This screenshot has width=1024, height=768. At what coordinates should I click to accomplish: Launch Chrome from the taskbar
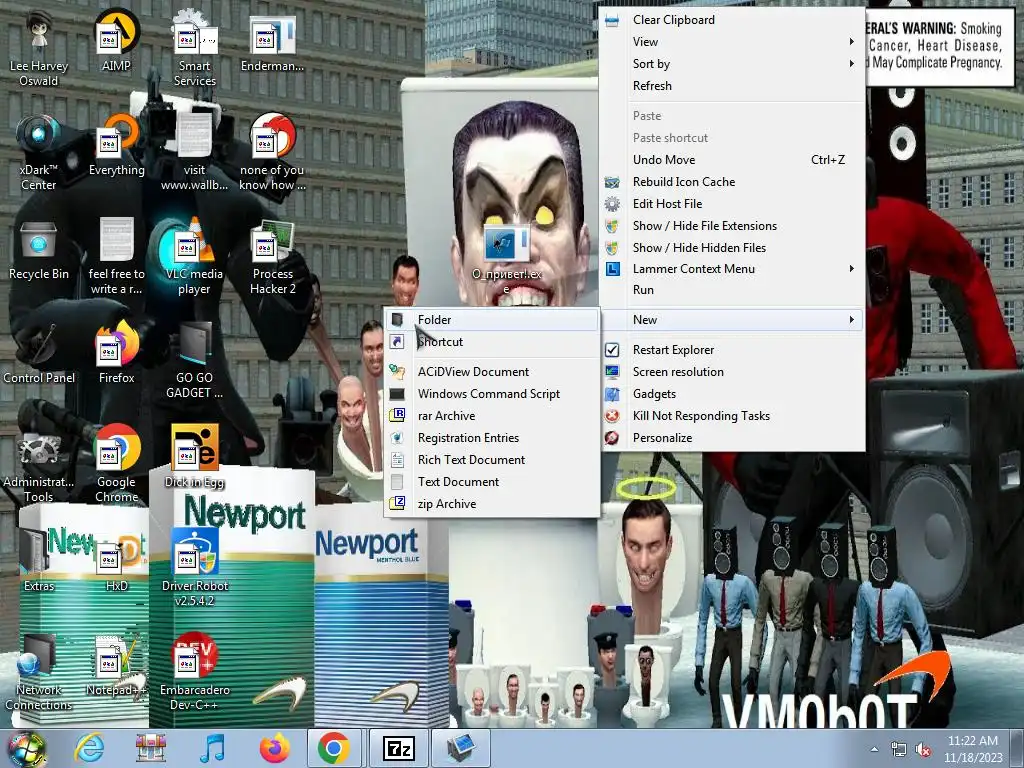pyautogui.click(x=334, y=748)
